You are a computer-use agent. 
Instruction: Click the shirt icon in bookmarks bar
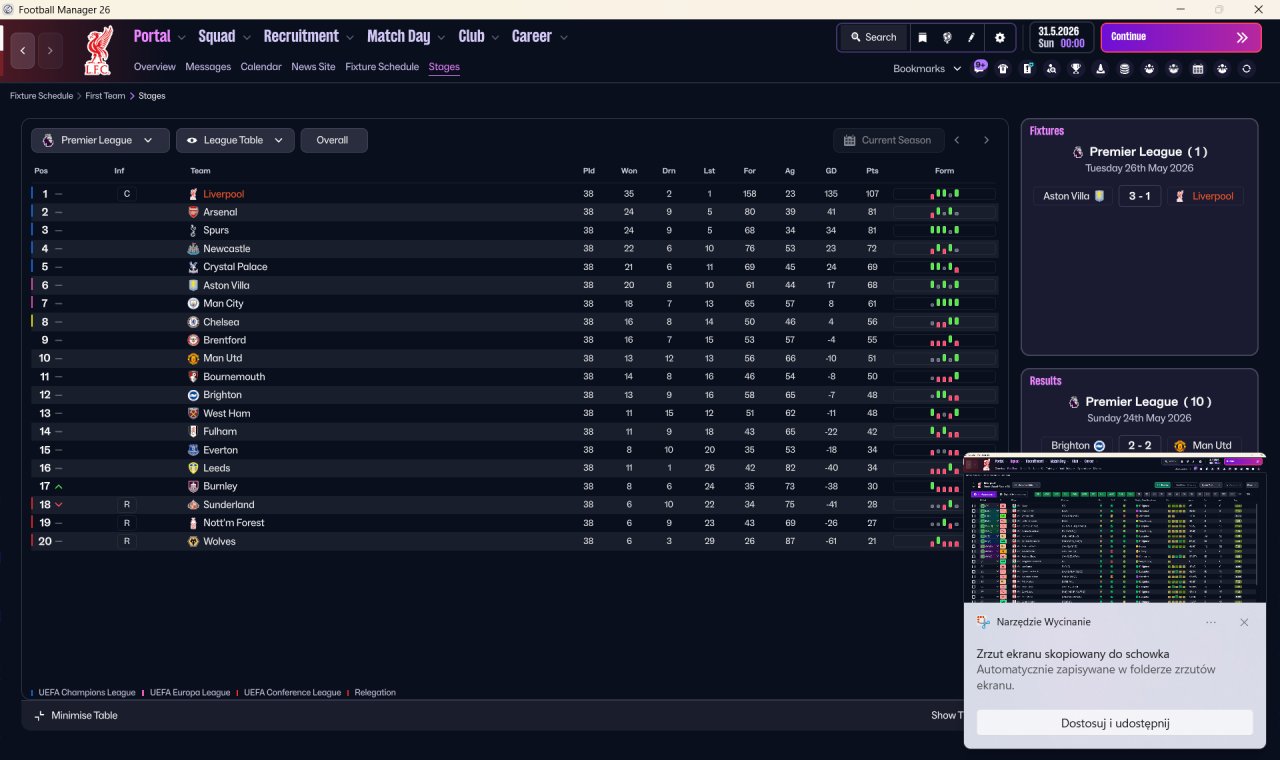[1003, 69]
